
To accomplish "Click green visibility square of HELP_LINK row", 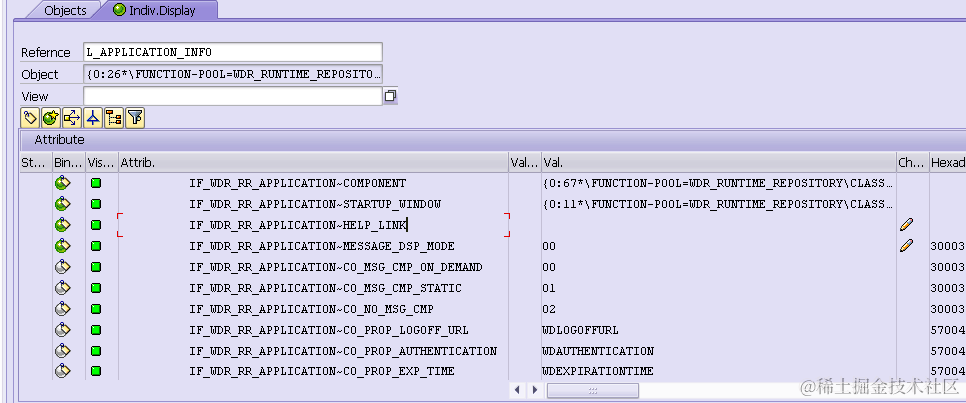I will [x=95, y=225].
